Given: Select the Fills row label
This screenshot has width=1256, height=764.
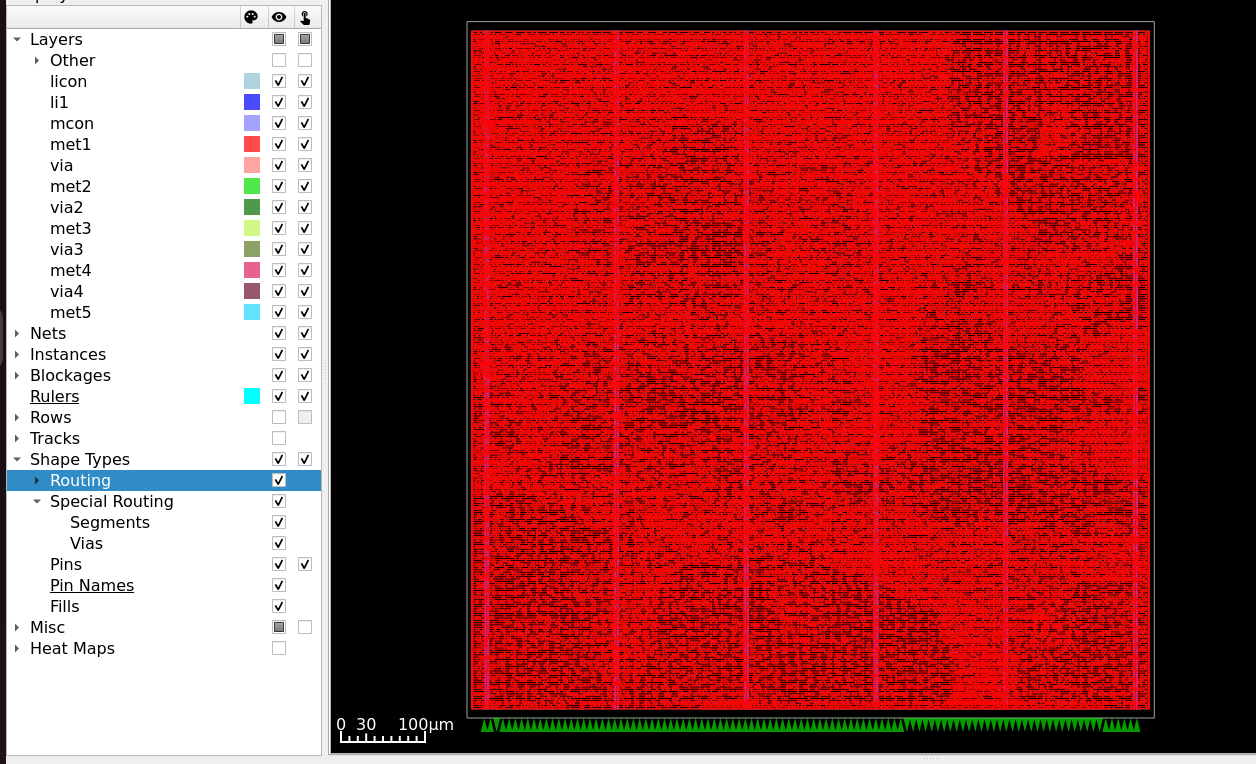Looking at the screenshot, I should point(65,606).
